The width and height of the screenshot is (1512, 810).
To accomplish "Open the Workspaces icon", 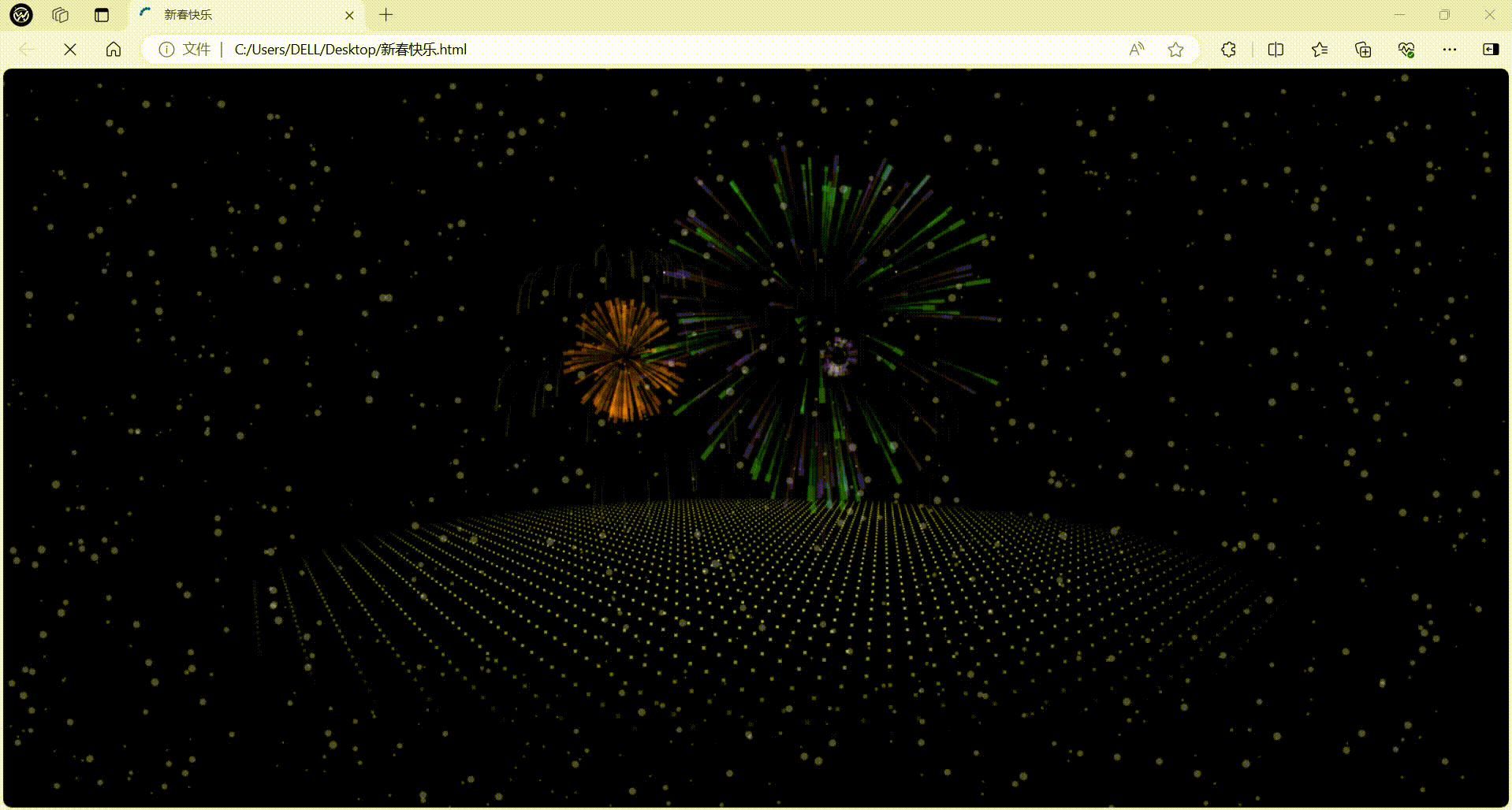I will pos(61,14).
